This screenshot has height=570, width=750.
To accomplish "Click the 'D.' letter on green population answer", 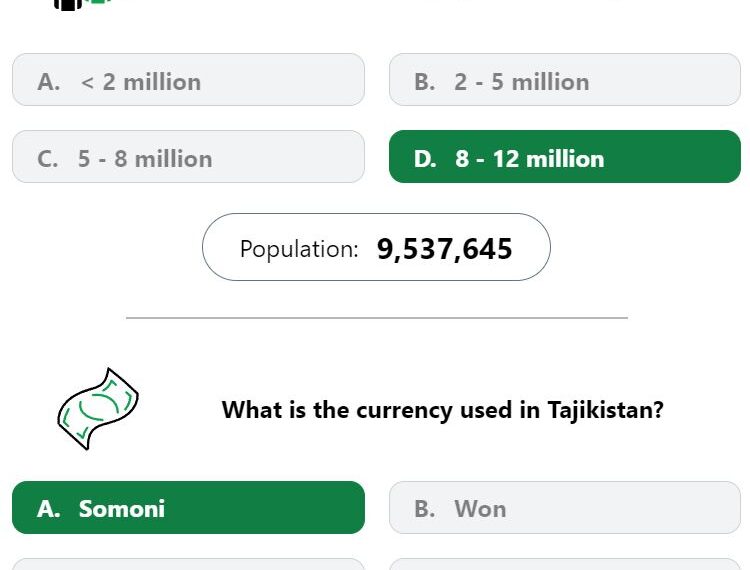I will point(425,159).
